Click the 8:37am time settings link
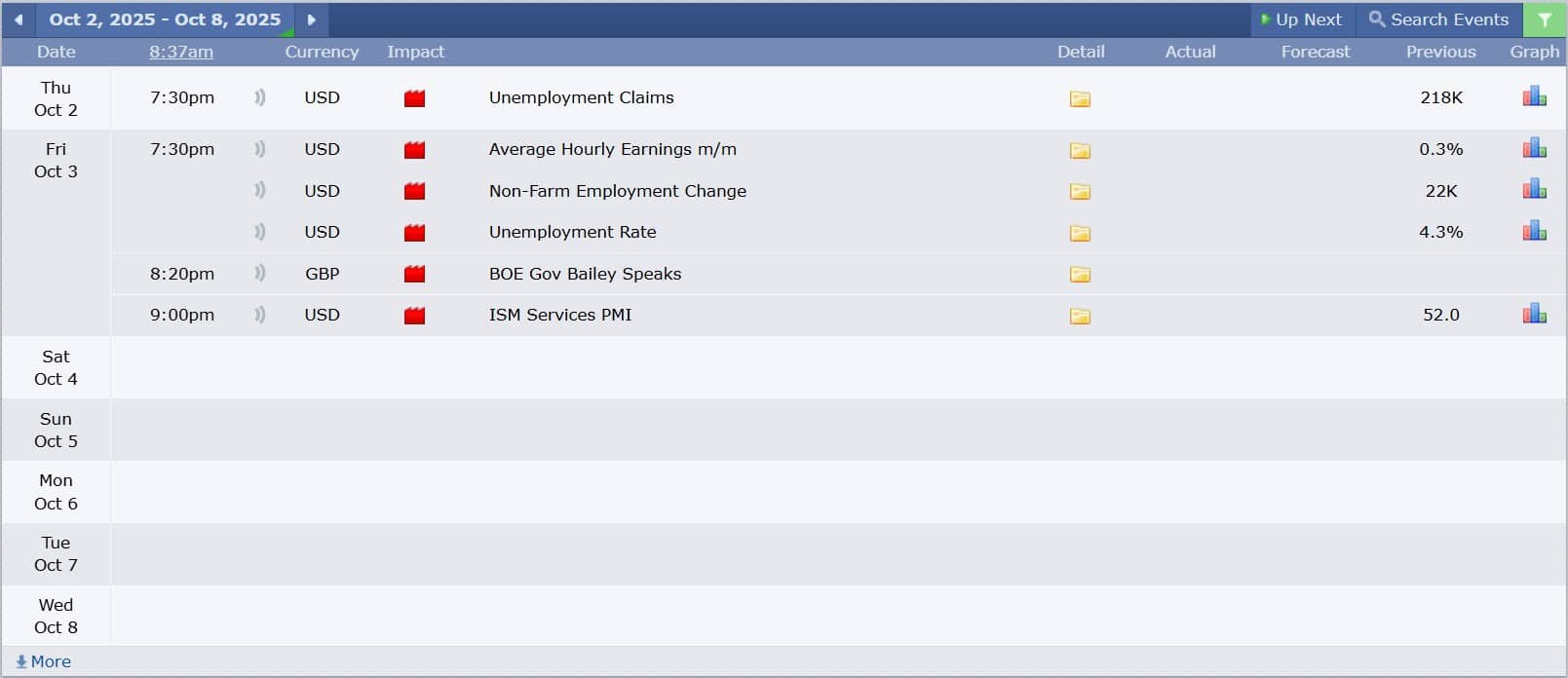The height and width of the screenshot is (678, 1568). coord(181,52)
